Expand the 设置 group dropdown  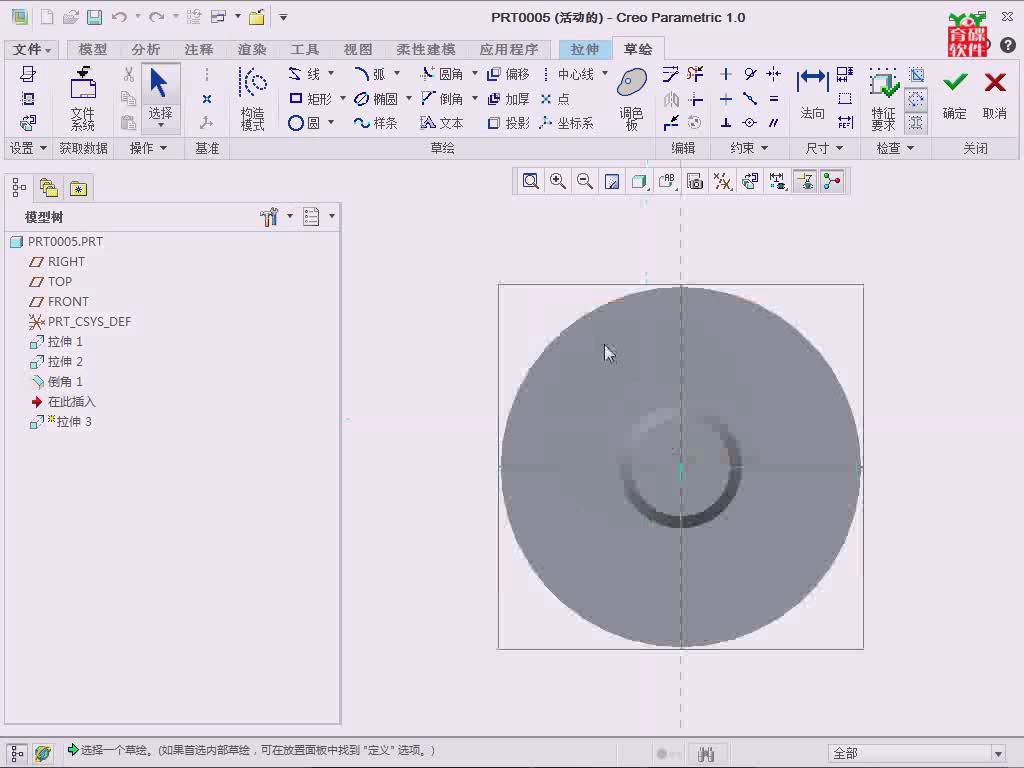(x=28, y=149)
